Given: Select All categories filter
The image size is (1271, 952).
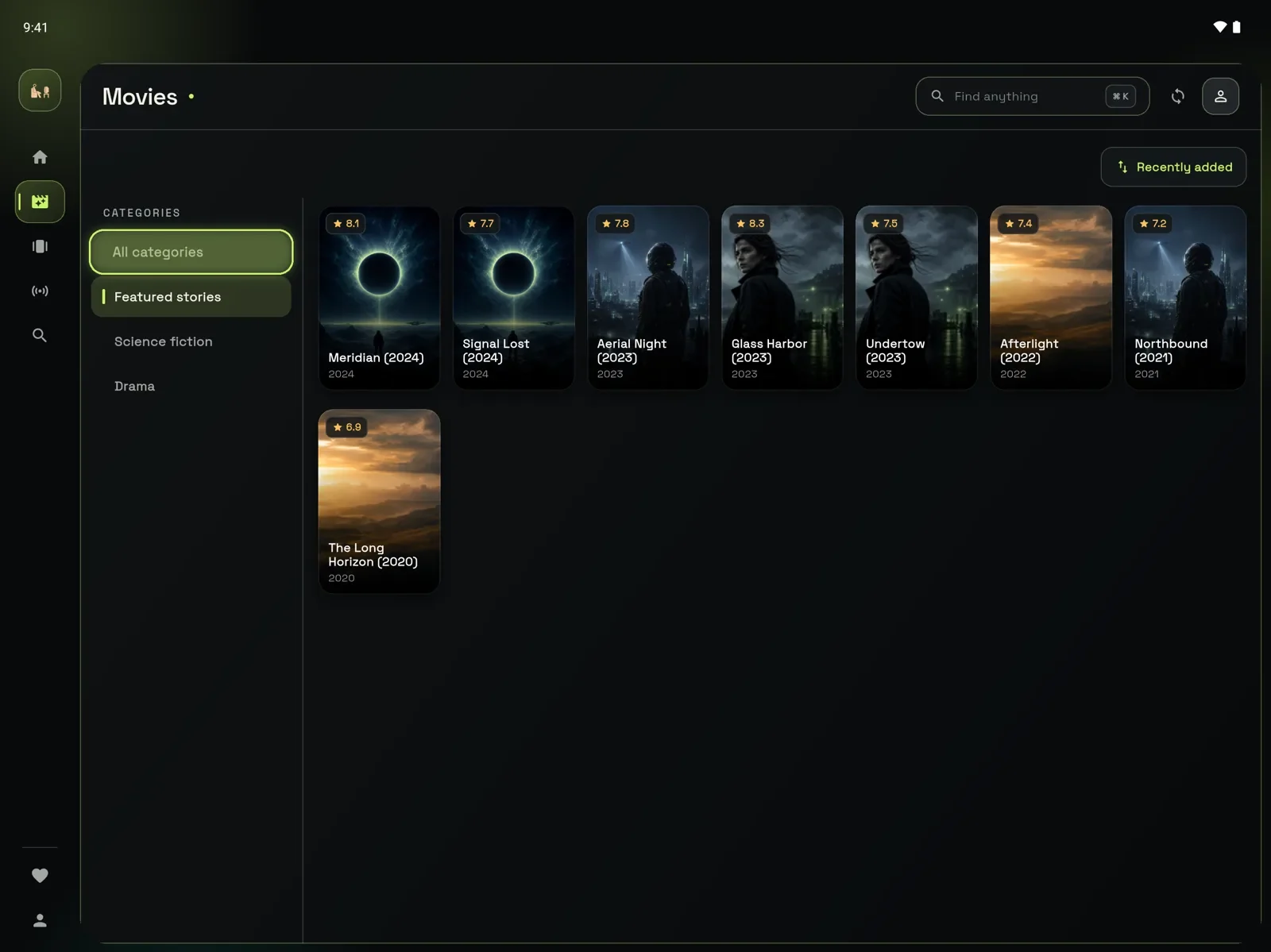Looking at the screenshot, I should tap(191, 252).
